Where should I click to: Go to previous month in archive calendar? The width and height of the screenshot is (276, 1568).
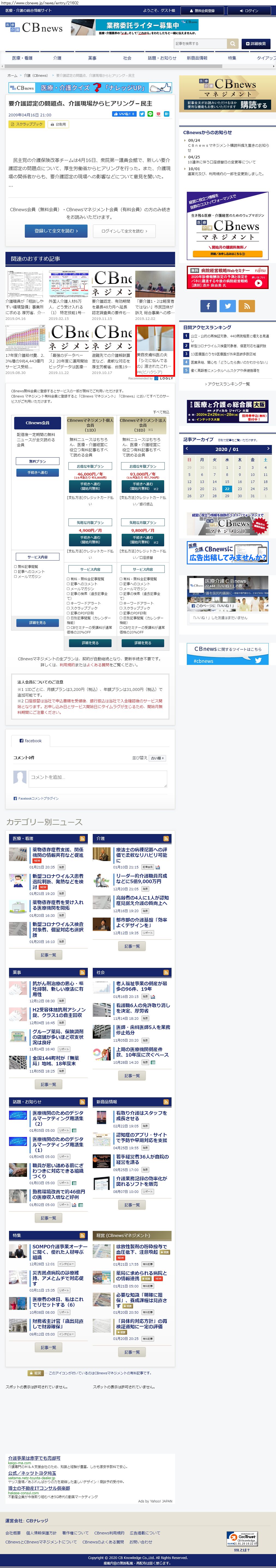187,449
